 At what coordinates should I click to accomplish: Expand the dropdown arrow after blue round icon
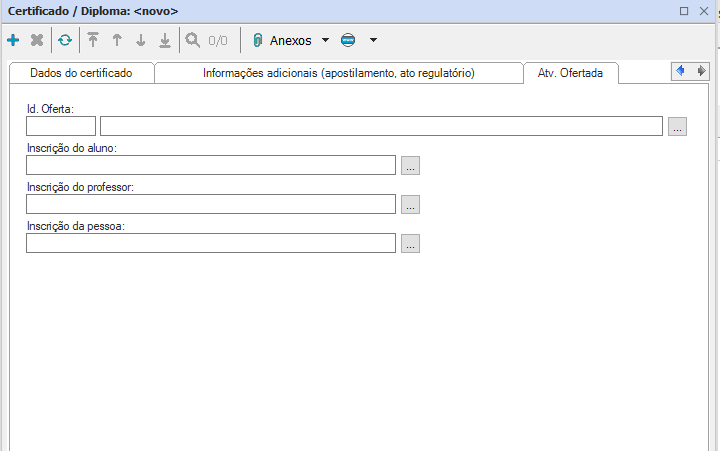(x=373, y=41)
